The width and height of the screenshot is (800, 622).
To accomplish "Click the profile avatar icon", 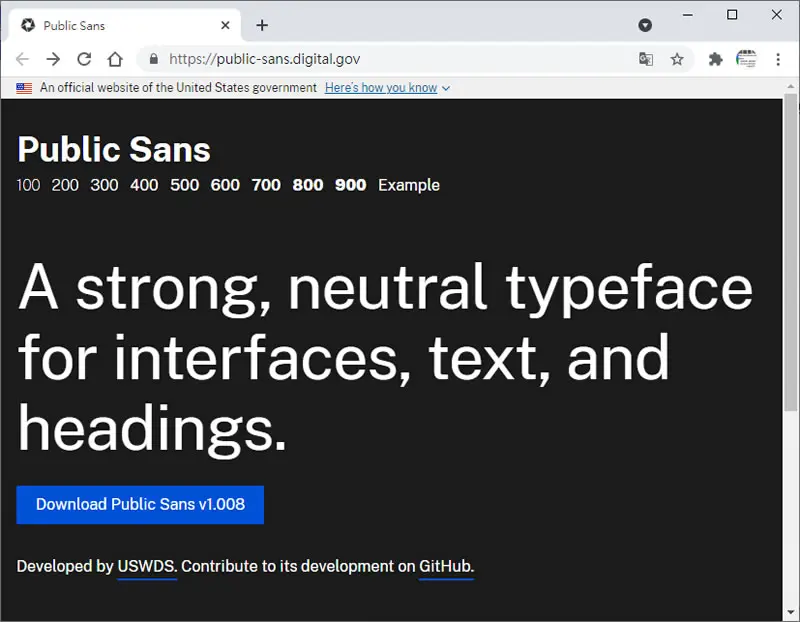I will pos(746,59).
